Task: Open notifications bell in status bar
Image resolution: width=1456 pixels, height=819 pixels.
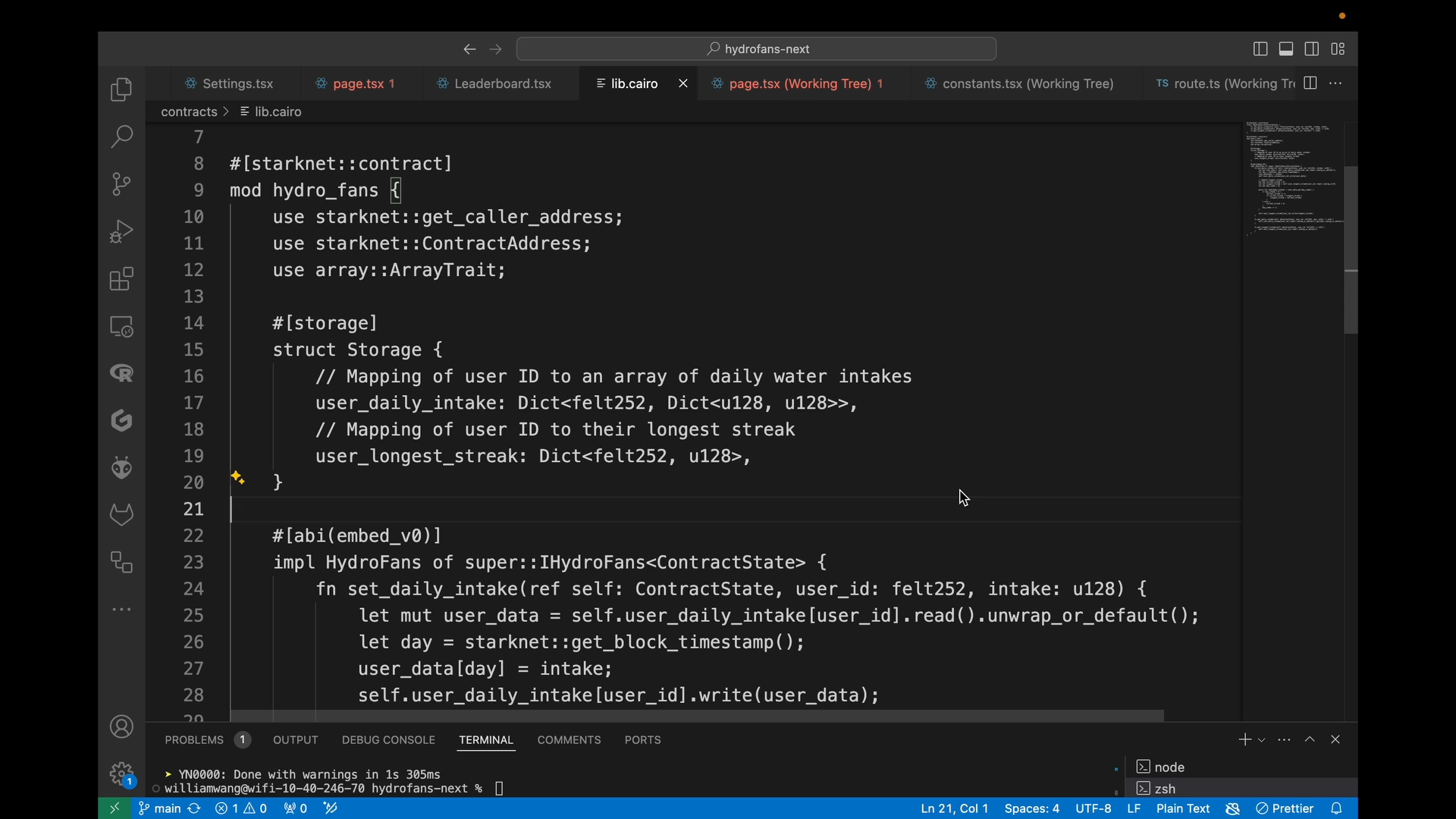Action: point(1337,808)
